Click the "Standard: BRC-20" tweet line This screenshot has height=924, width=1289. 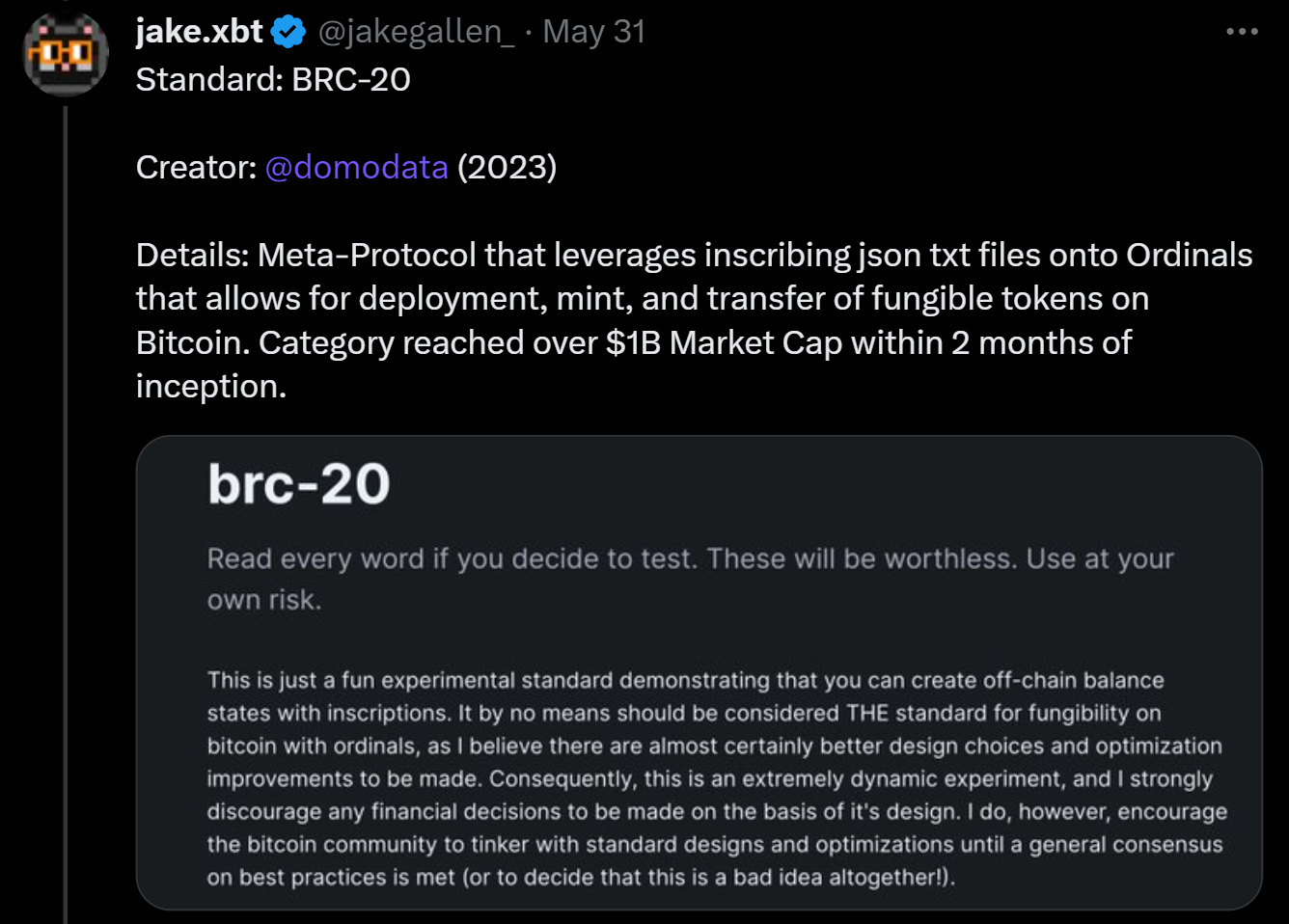(273, 79)
